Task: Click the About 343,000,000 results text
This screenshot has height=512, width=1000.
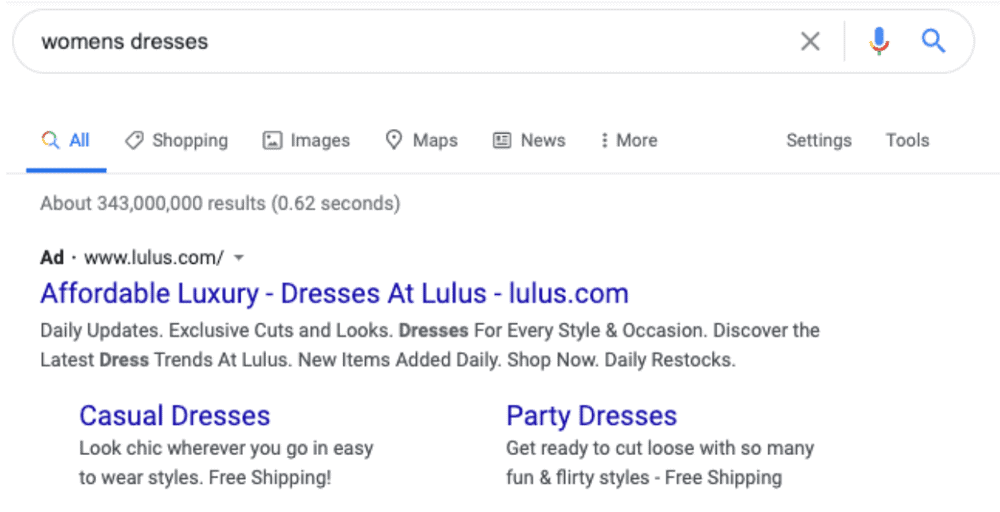Action: tap(220, 203)
